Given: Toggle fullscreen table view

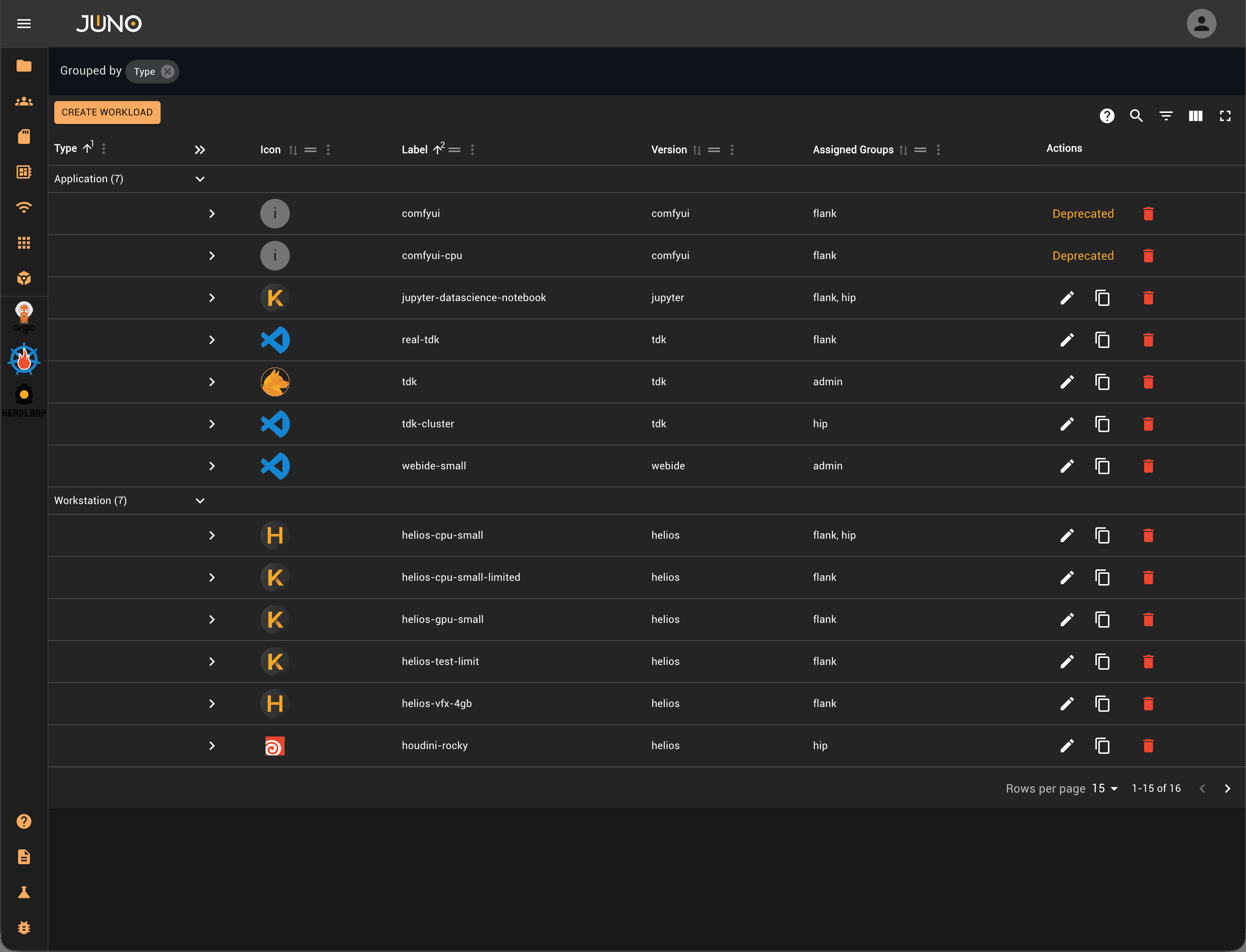Looking at the screenshot, I should pyautogui.click(x=1225, y=116).
